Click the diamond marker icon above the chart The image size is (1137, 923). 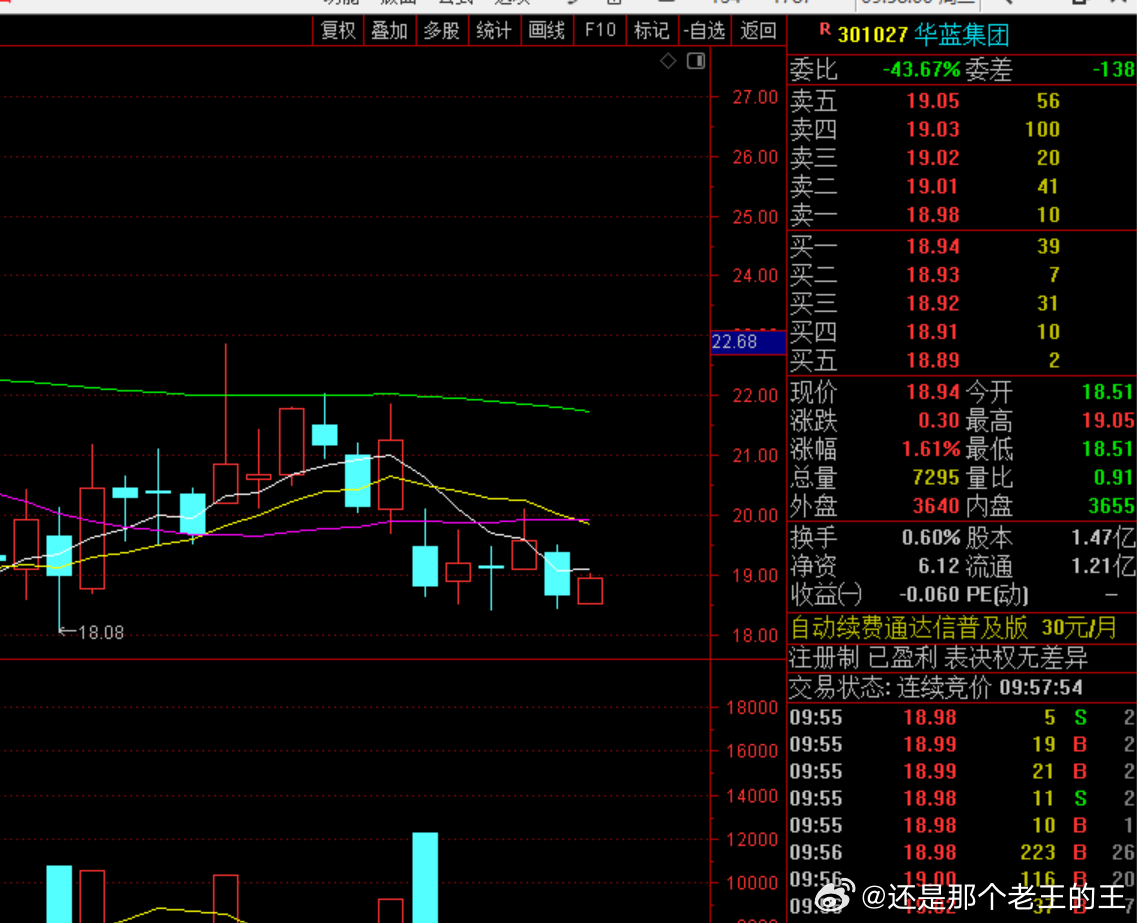coord(668,61)
